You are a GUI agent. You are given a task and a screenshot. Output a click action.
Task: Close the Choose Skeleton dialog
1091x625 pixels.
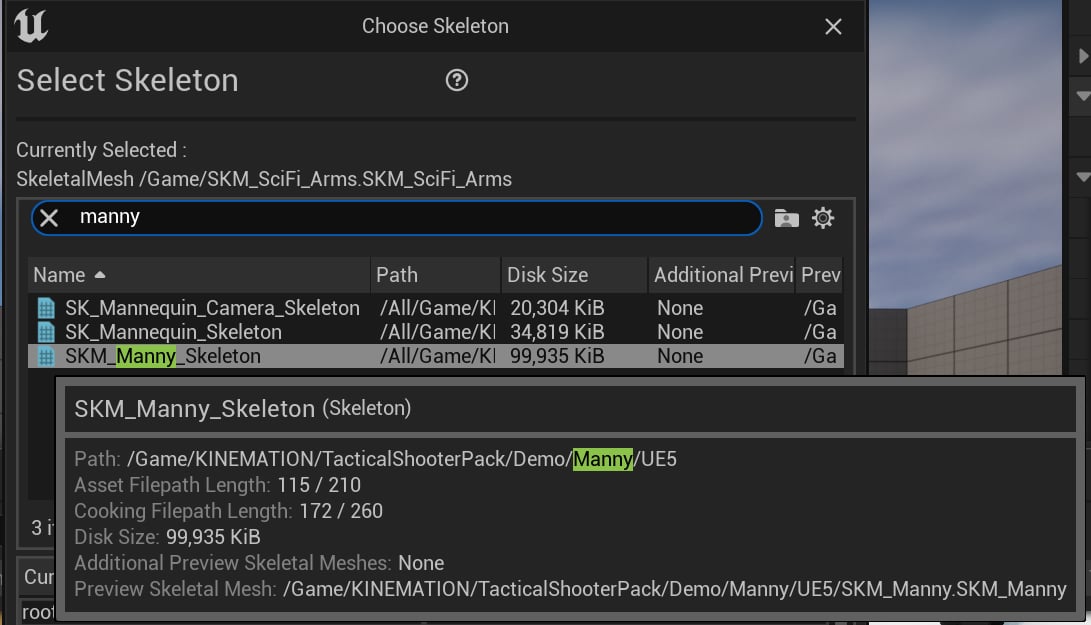click(833, 26)
